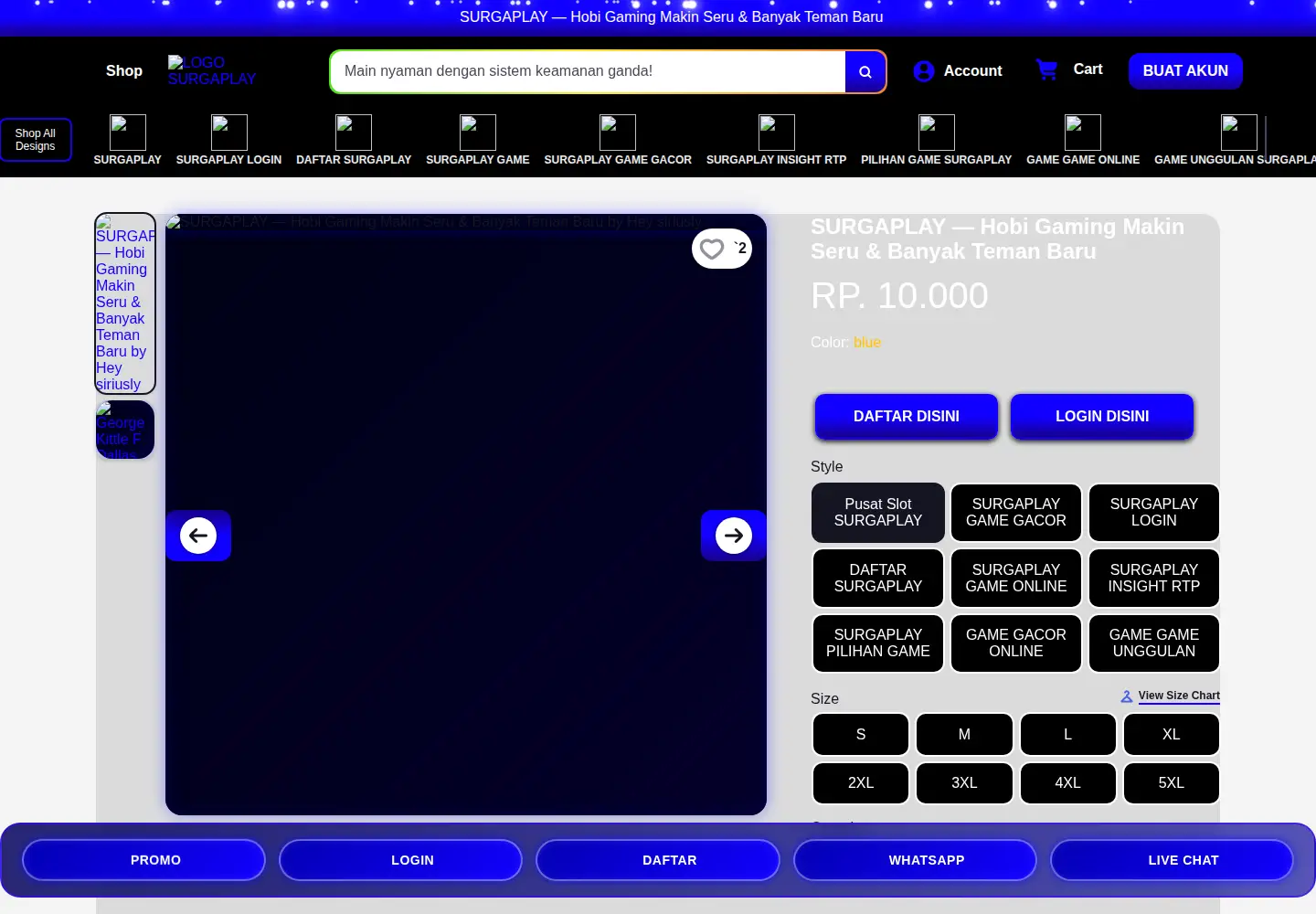Click the heart favorite icon
Image resolution: width=1316 pixels, height=914 pixels.
click(712, 249)
